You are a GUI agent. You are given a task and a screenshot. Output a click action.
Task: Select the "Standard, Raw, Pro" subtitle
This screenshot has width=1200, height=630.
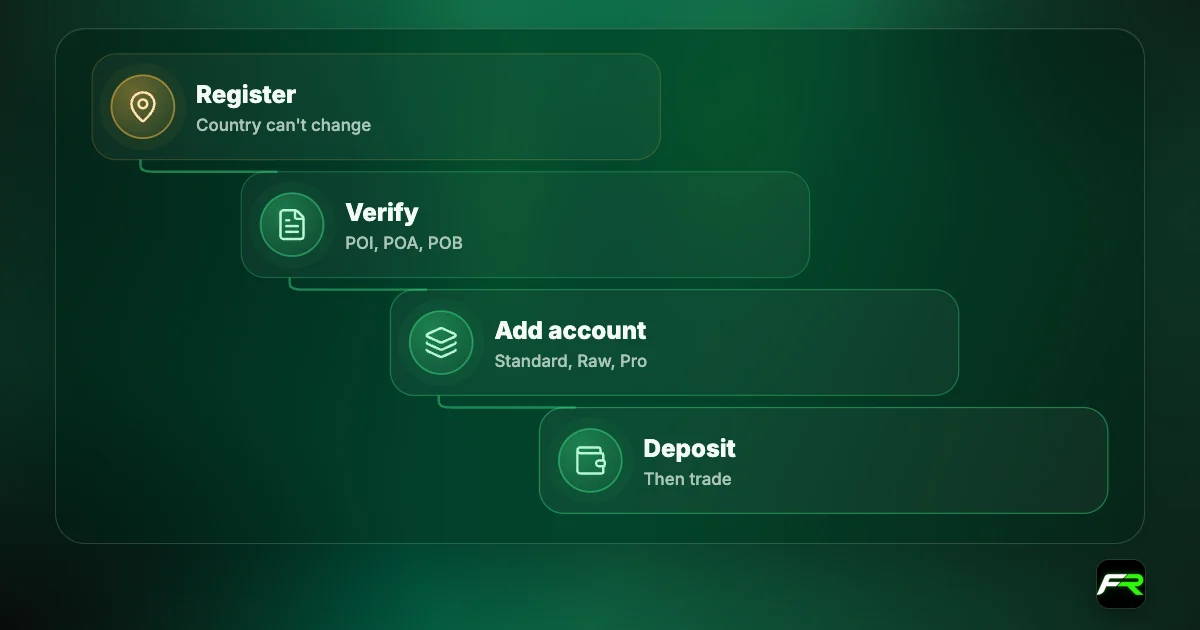571,361
